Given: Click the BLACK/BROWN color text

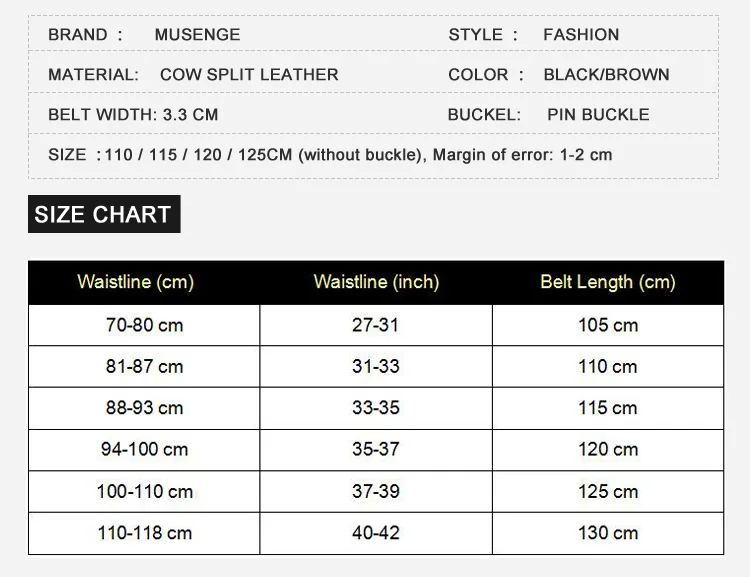Looking at the screenshot, I should 607,75.
